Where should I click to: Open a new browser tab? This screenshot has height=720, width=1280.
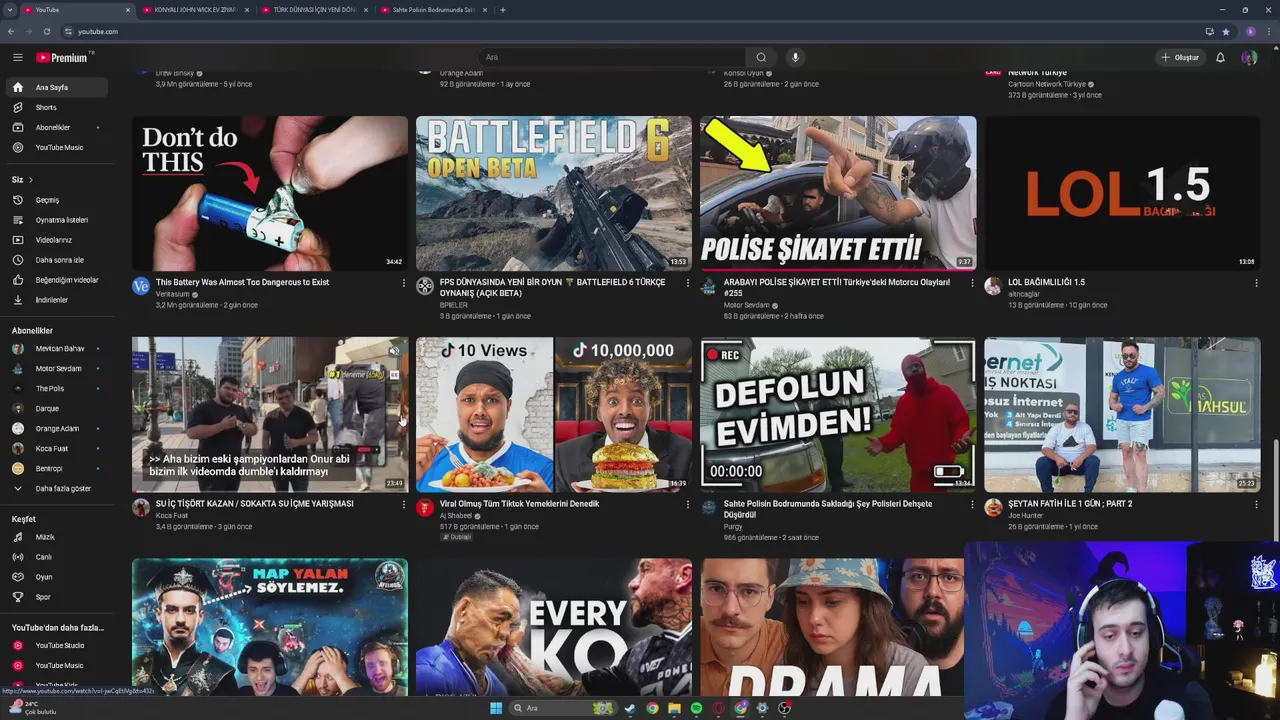(x=502, y=10)
